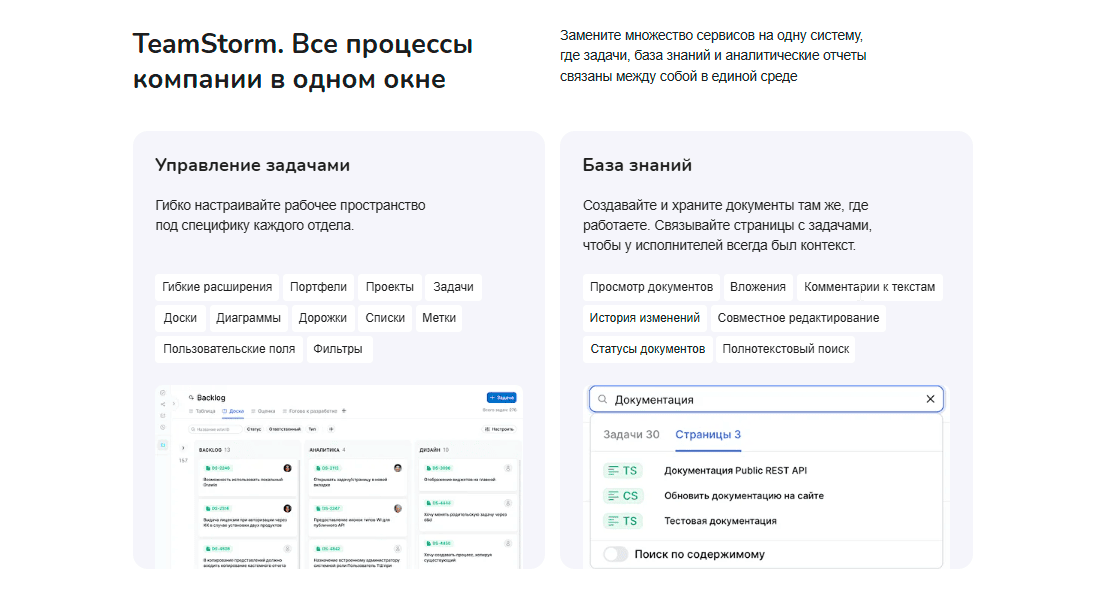
Task: Click the Вложения tag
Action: point(758,287)
